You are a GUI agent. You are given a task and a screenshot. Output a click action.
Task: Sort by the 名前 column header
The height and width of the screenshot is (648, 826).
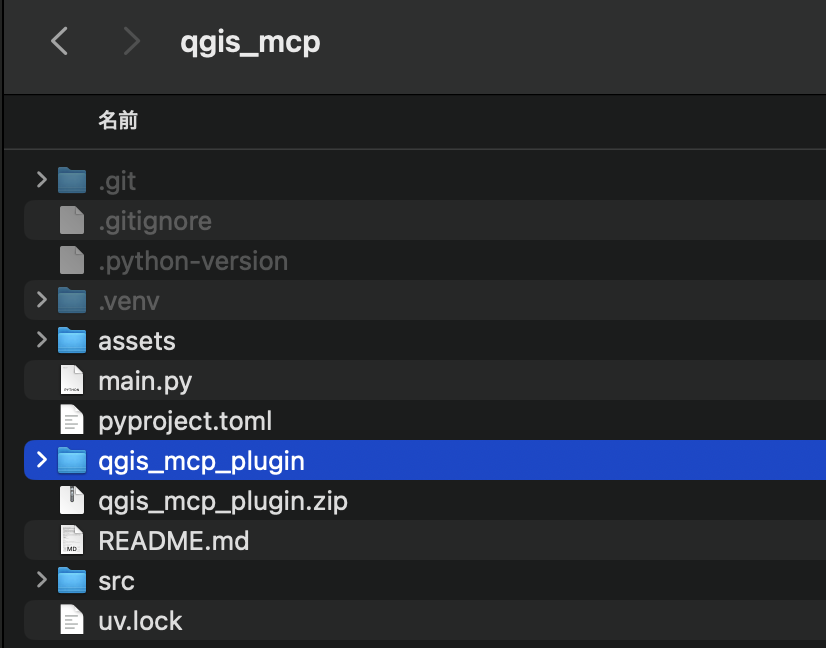pyautogui.click(x=118, y=121)
